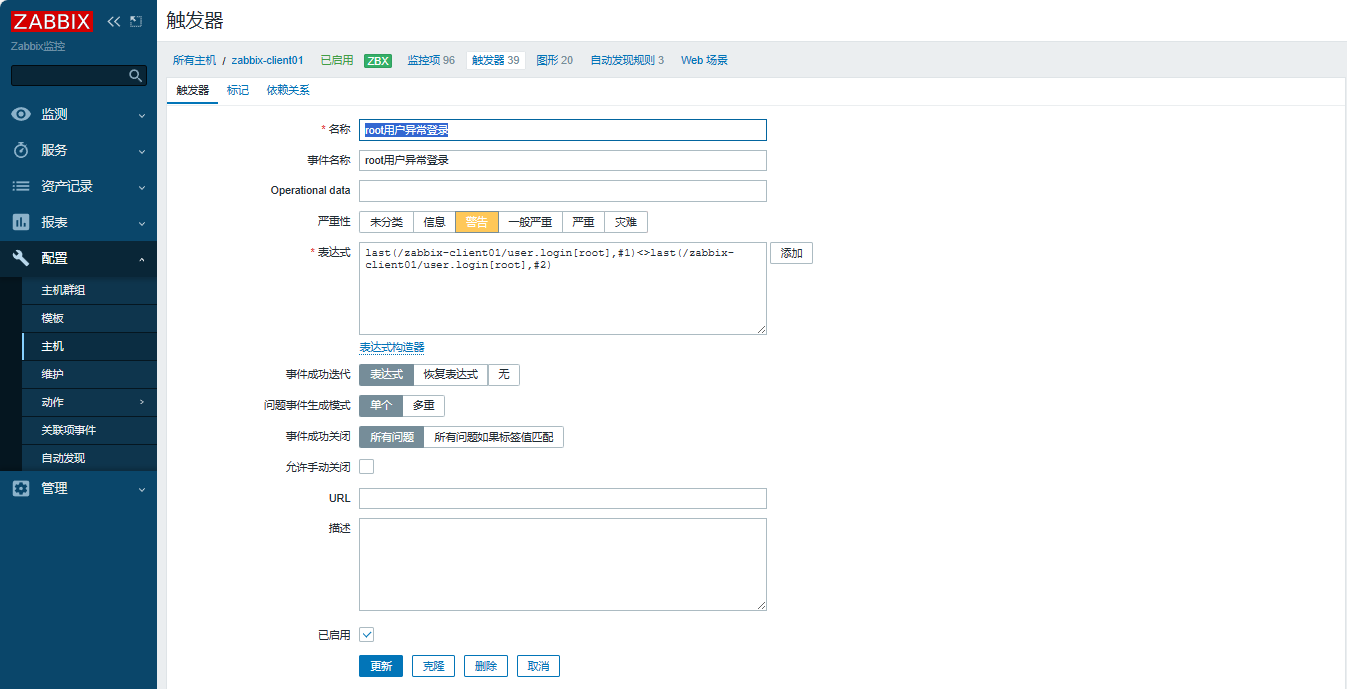Collapse the sidebar with double-arrow icon
The height and width of the screenshot is (689, 1347).
coord(114,21)
